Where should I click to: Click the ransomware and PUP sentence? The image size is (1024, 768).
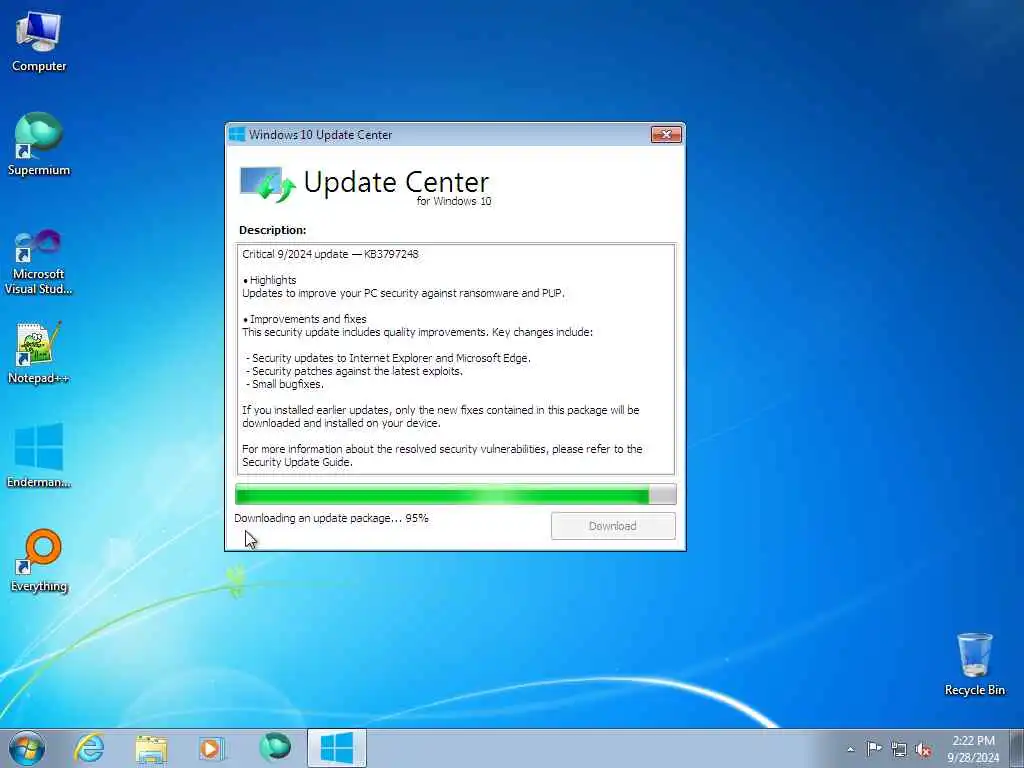[x=404, y=293]
